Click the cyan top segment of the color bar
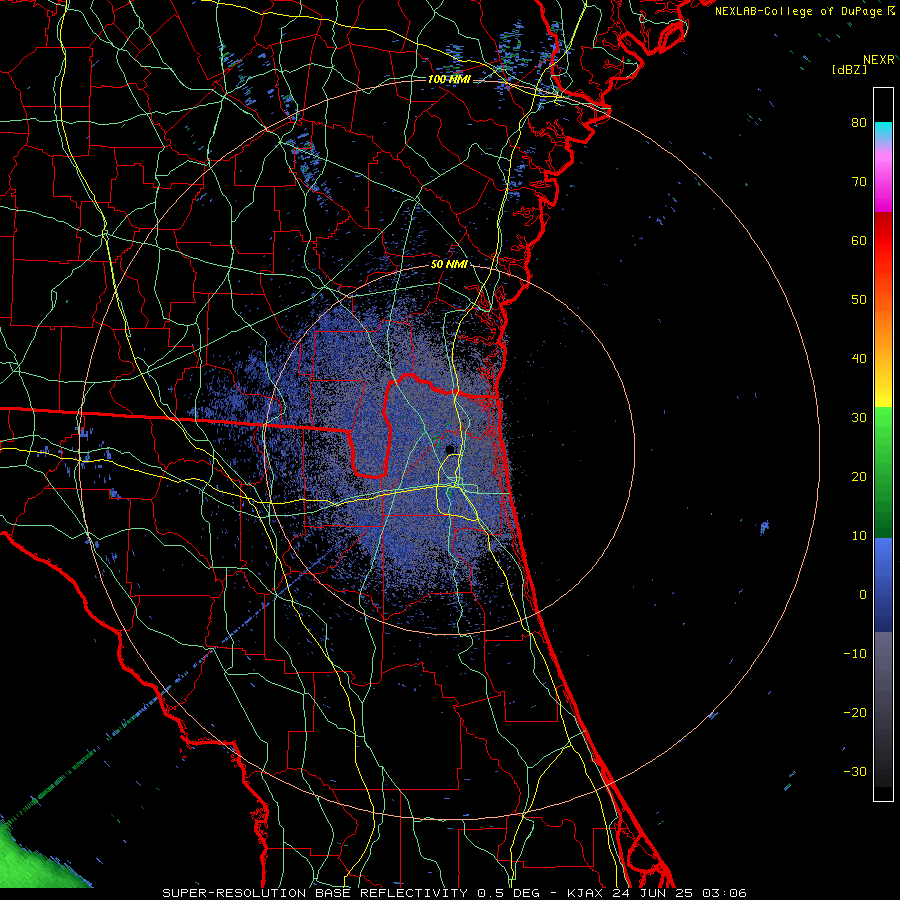 883,132
